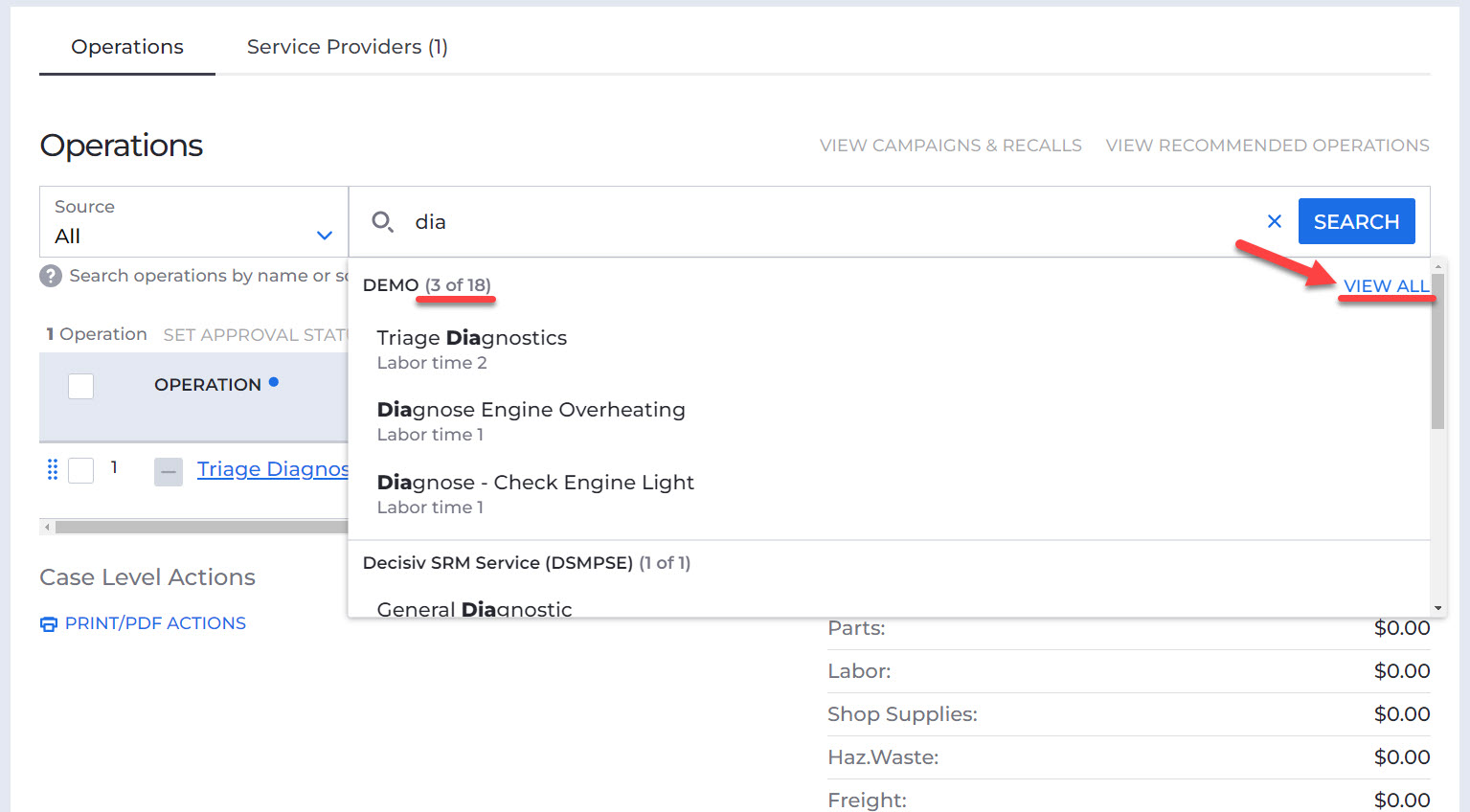
Task: Click the question mark help icon
Action: click(x=49, y=276)
